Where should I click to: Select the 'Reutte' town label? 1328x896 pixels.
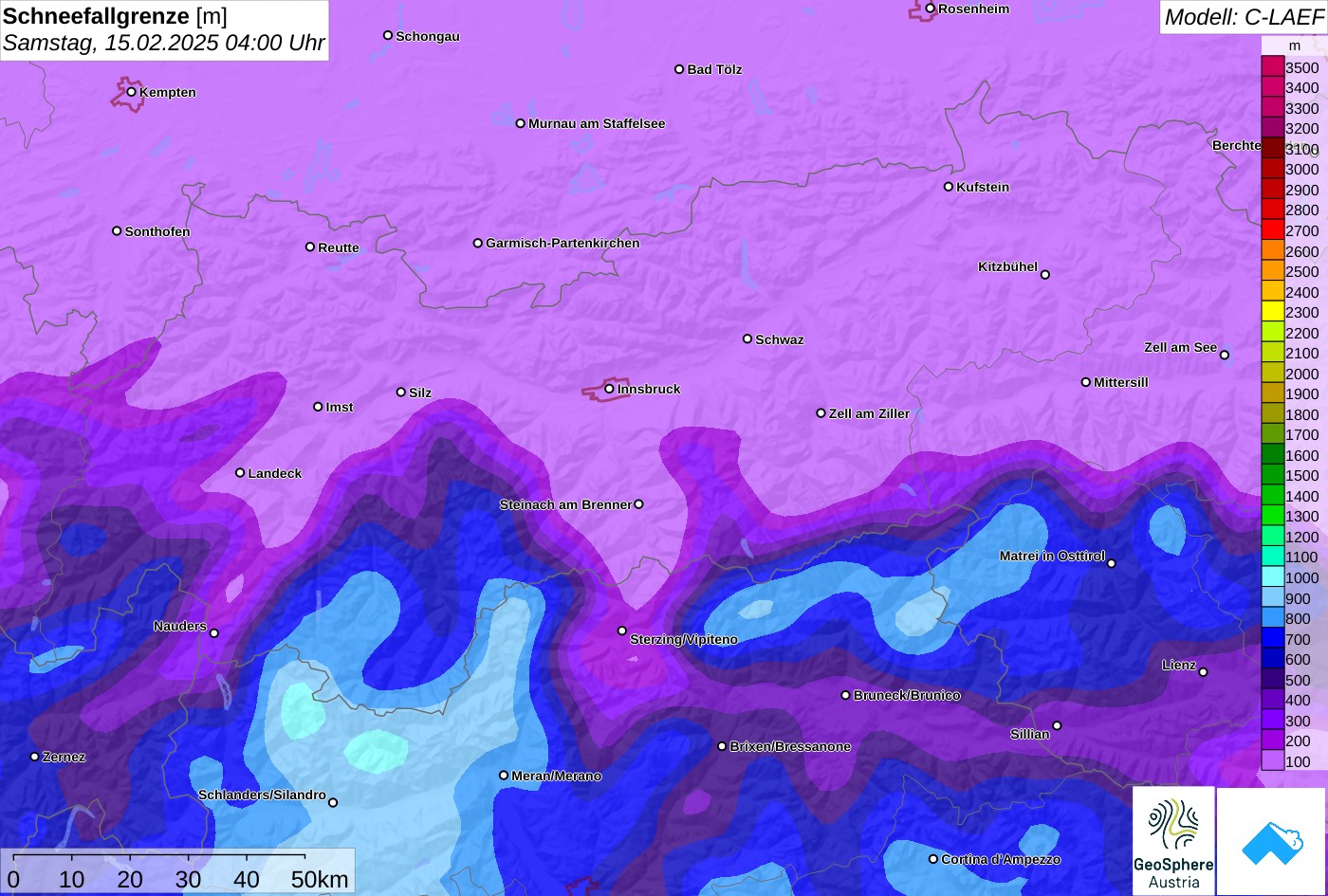tap(339, 247)
